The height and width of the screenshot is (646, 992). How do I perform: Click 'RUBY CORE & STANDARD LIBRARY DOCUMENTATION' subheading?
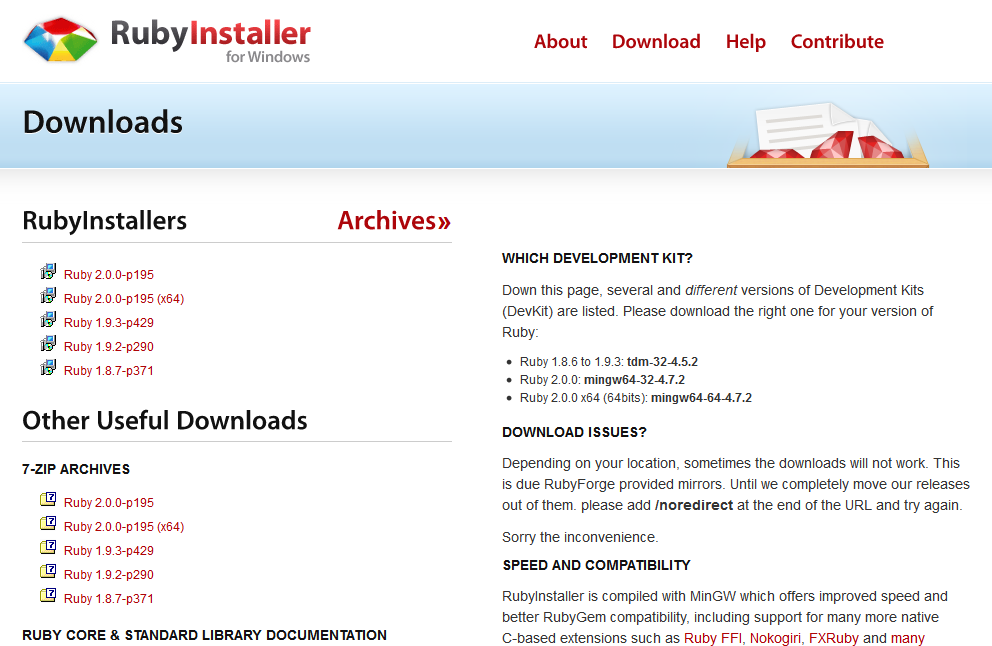(x=204, y=635)
